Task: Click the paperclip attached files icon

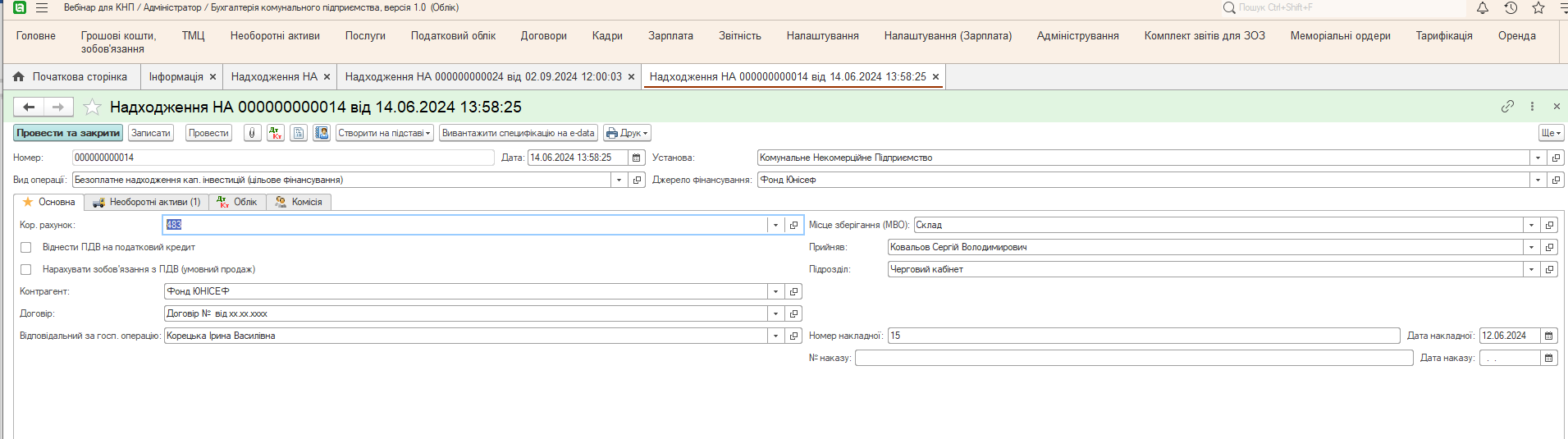Action: 253,133
